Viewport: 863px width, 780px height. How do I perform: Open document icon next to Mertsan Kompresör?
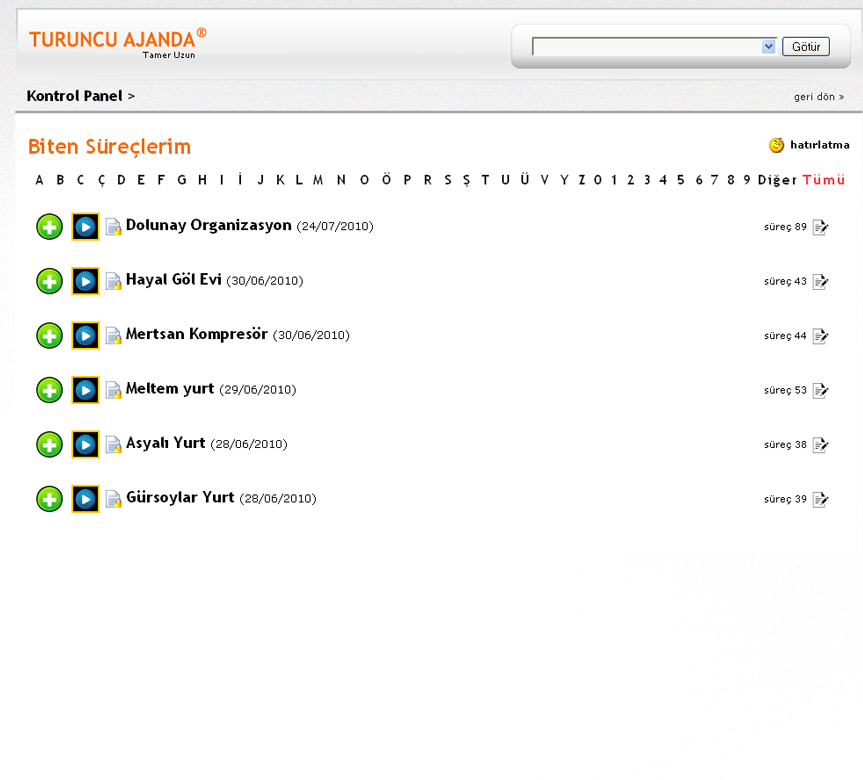114,336
